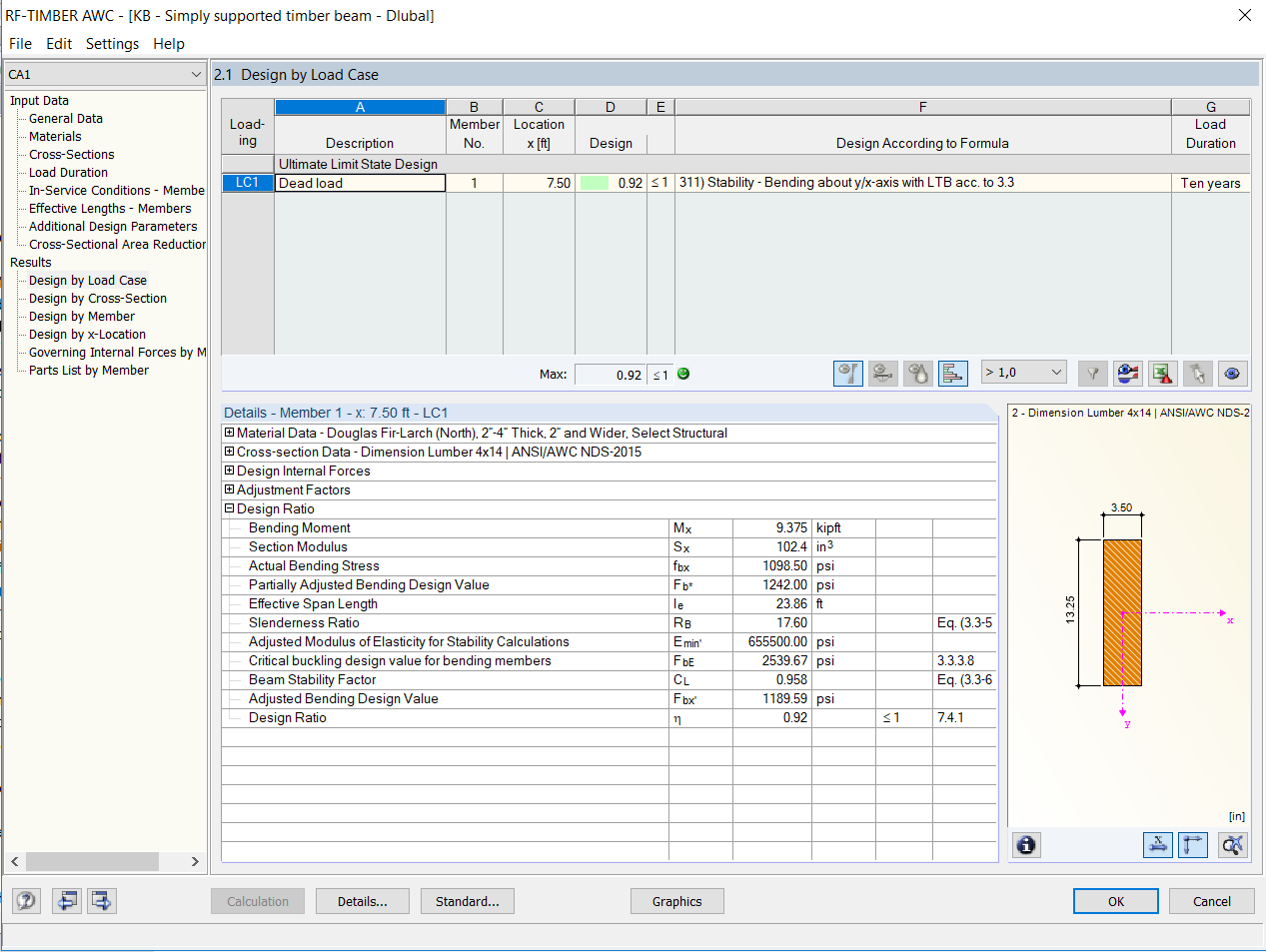Screen dimensions: 1266x952
Task: Open the RFEM relation icon next to Excel export
Action: pyautogui.click(x=1127, y=373)
